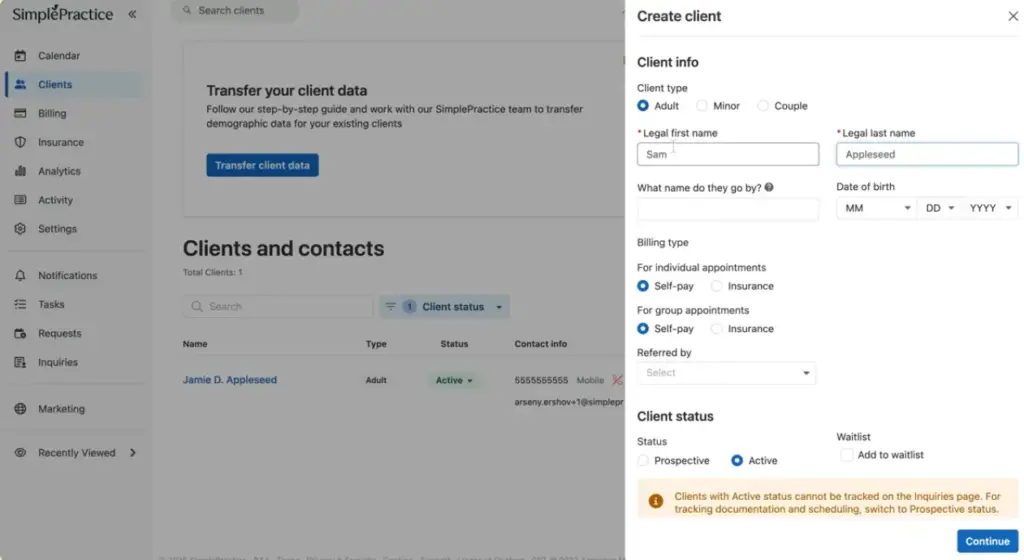Click the Insurance shield icon
This screenshot has width=1024, height=560.
click(x=20, y=142)
